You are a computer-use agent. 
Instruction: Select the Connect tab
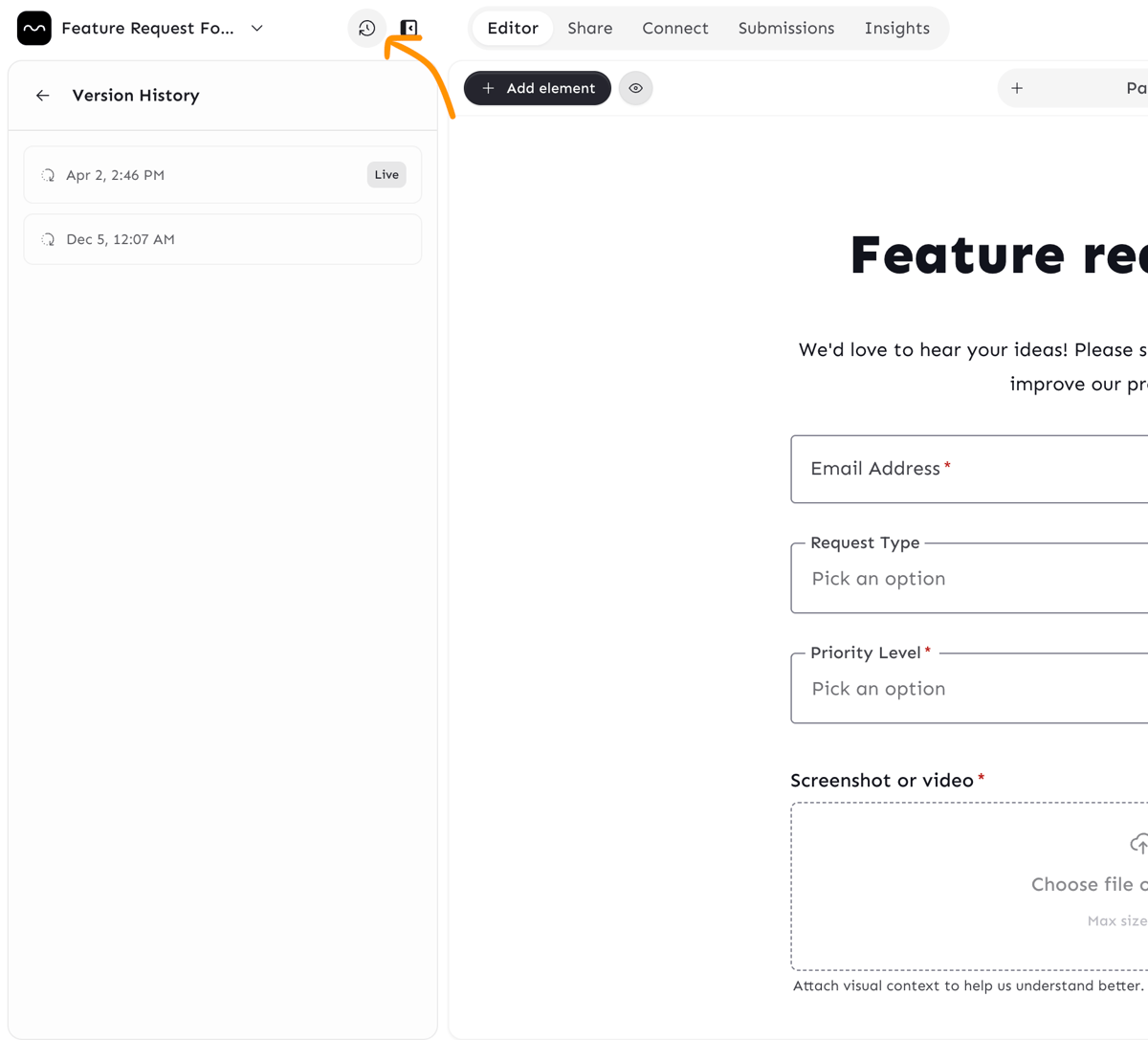pyautogui.click(x=674, y=29)
